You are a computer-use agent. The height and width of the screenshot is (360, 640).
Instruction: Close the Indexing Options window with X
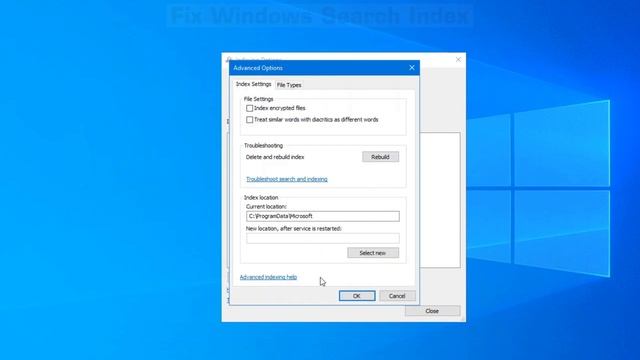click(458, 60)
